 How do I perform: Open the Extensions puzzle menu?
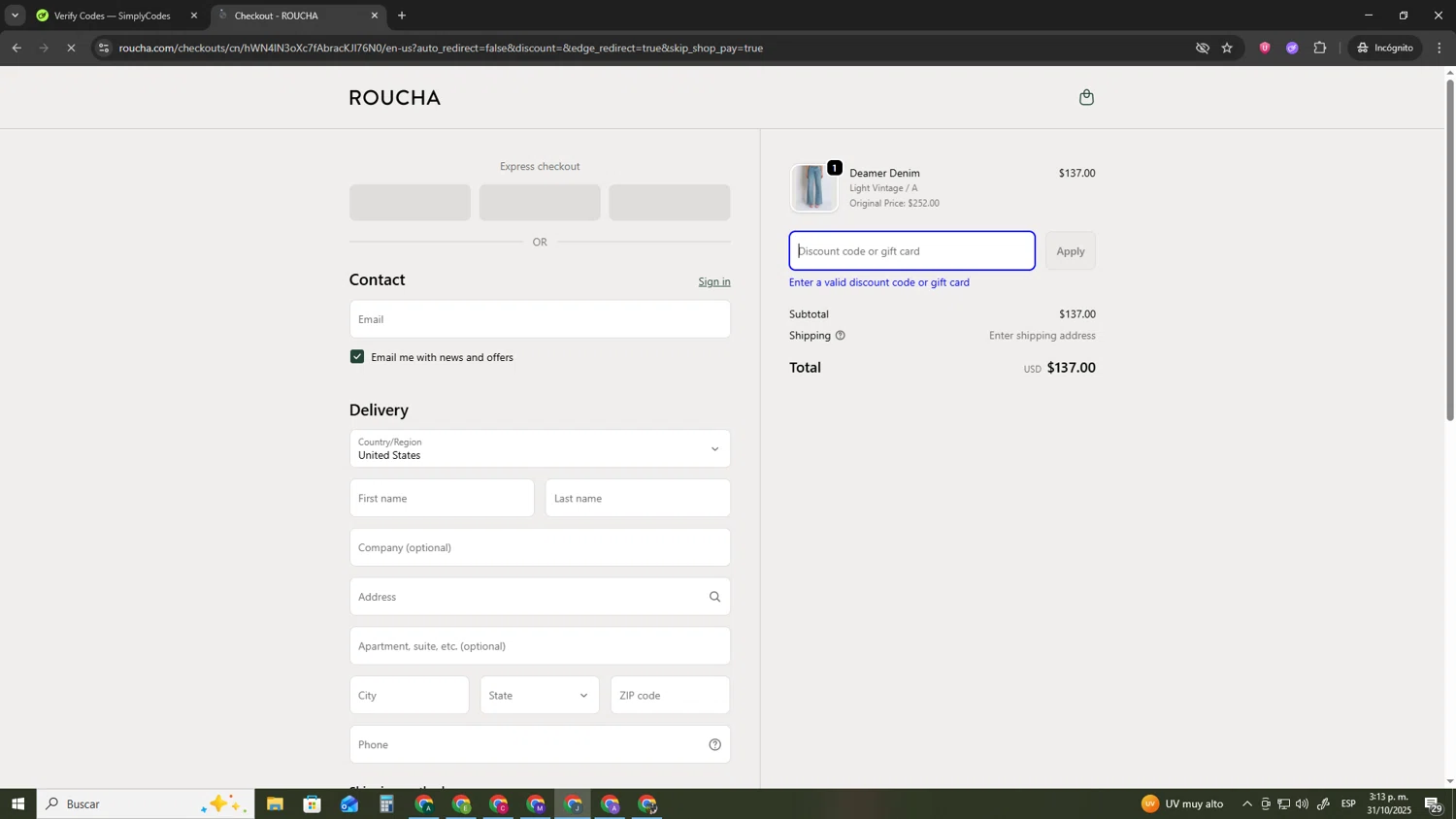pos(1320,48)
